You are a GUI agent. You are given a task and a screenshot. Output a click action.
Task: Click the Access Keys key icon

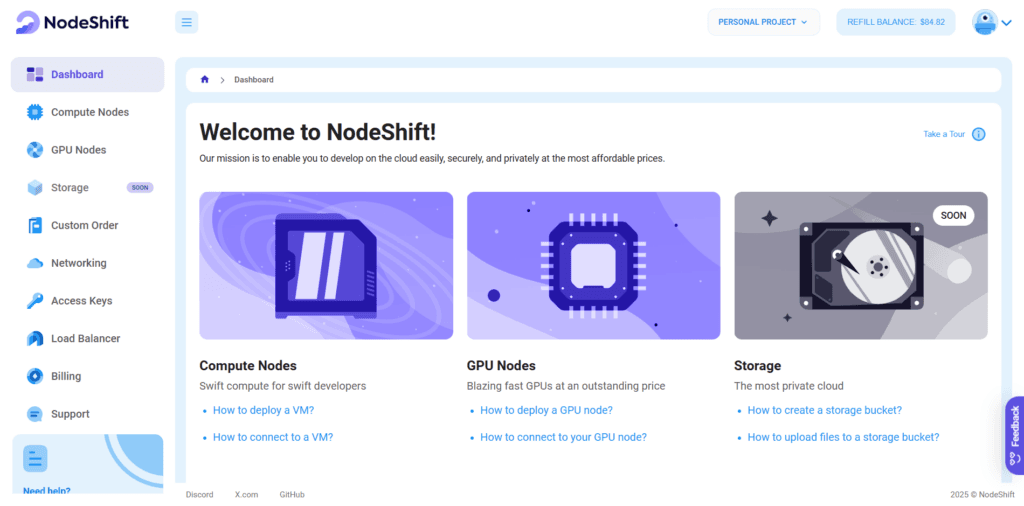tap(35, 301)
